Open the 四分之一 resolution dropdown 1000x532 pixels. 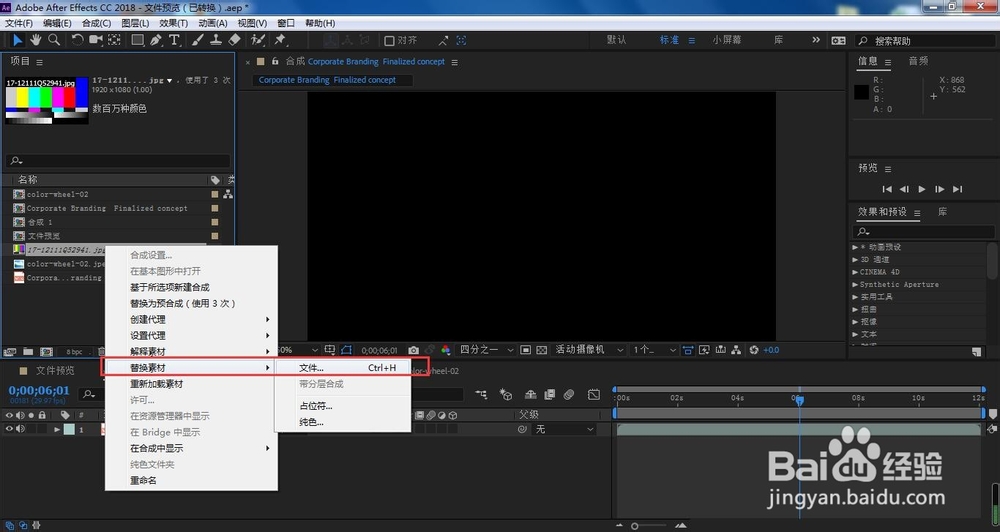[x=487, y=350]
